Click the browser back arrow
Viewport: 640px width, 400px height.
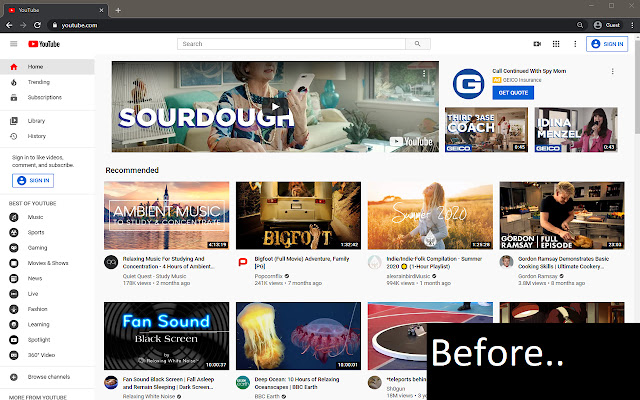9,25
